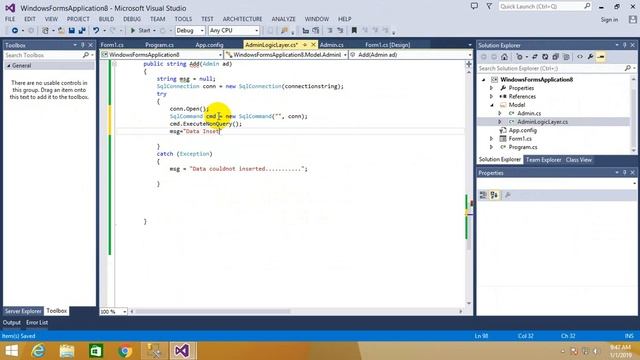This screenshot has width=640, height=360.
Task: Open the DEBUG menu
Action: [132, 19]
